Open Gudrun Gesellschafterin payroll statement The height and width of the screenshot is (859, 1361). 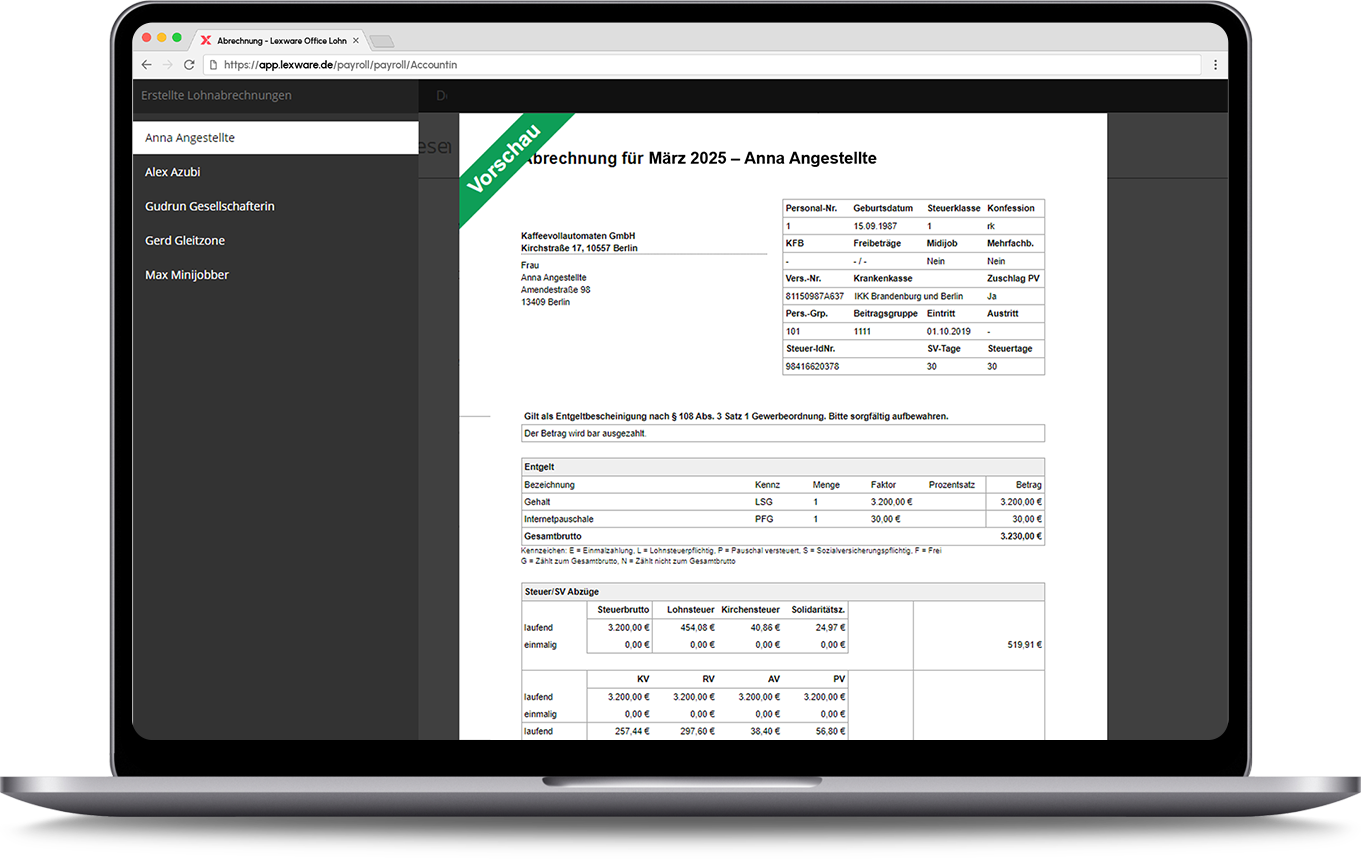(x=210, y=206)
